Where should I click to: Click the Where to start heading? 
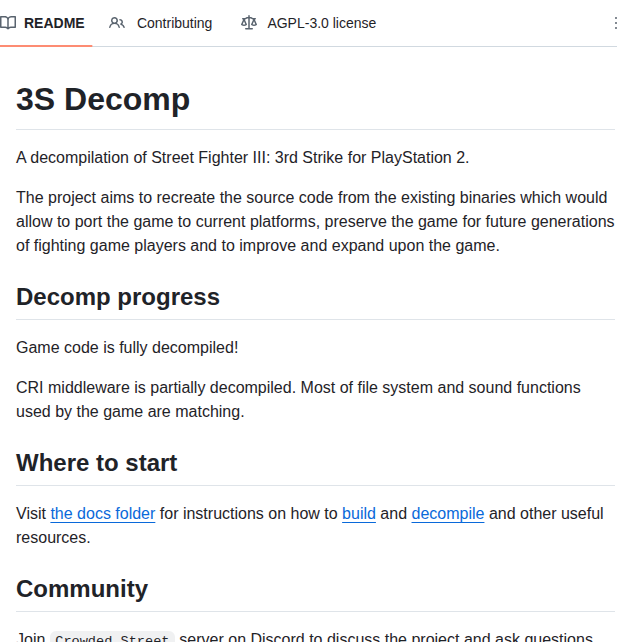click(97, 463)
